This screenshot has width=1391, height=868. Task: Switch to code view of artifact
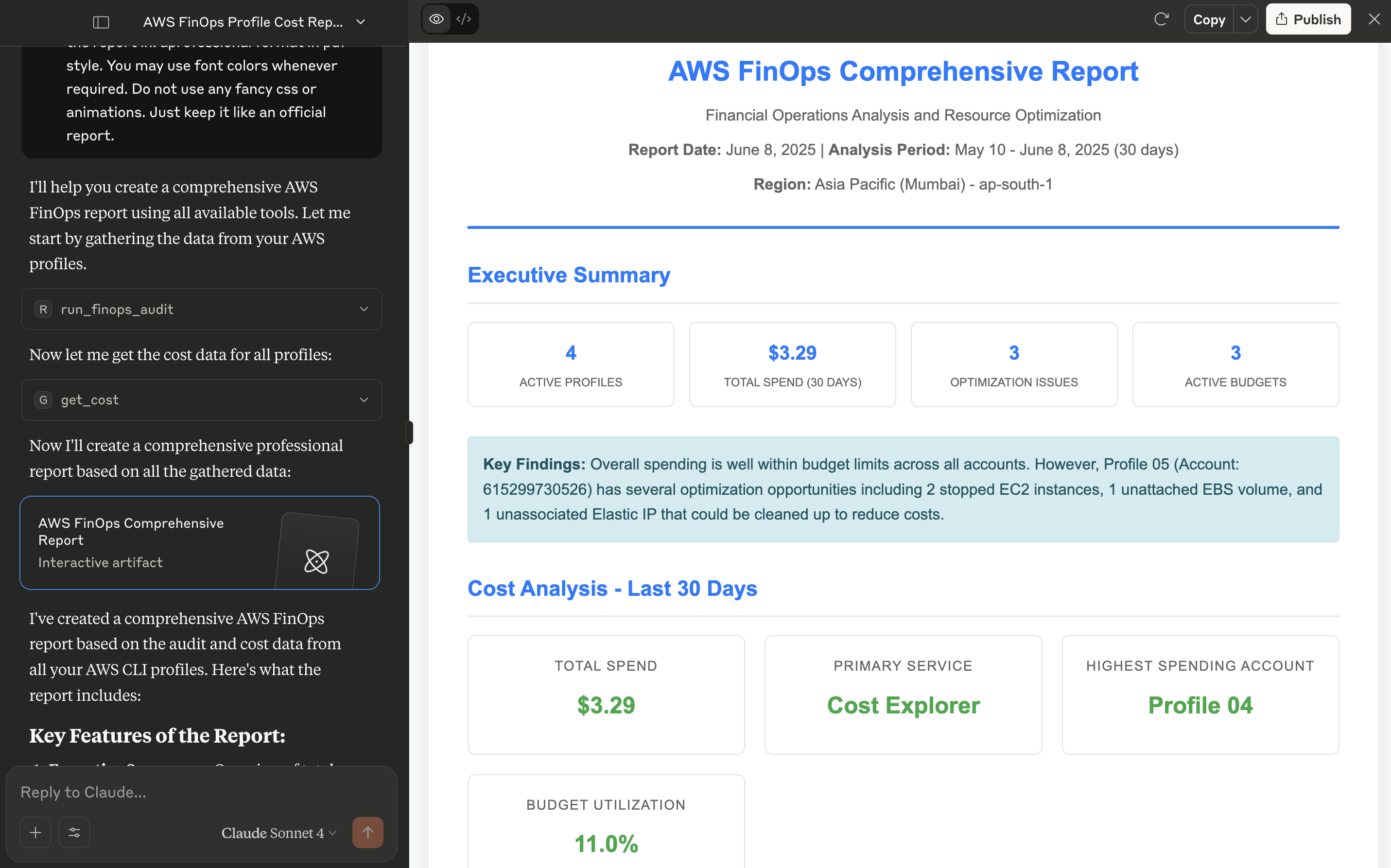coord(463,19)
